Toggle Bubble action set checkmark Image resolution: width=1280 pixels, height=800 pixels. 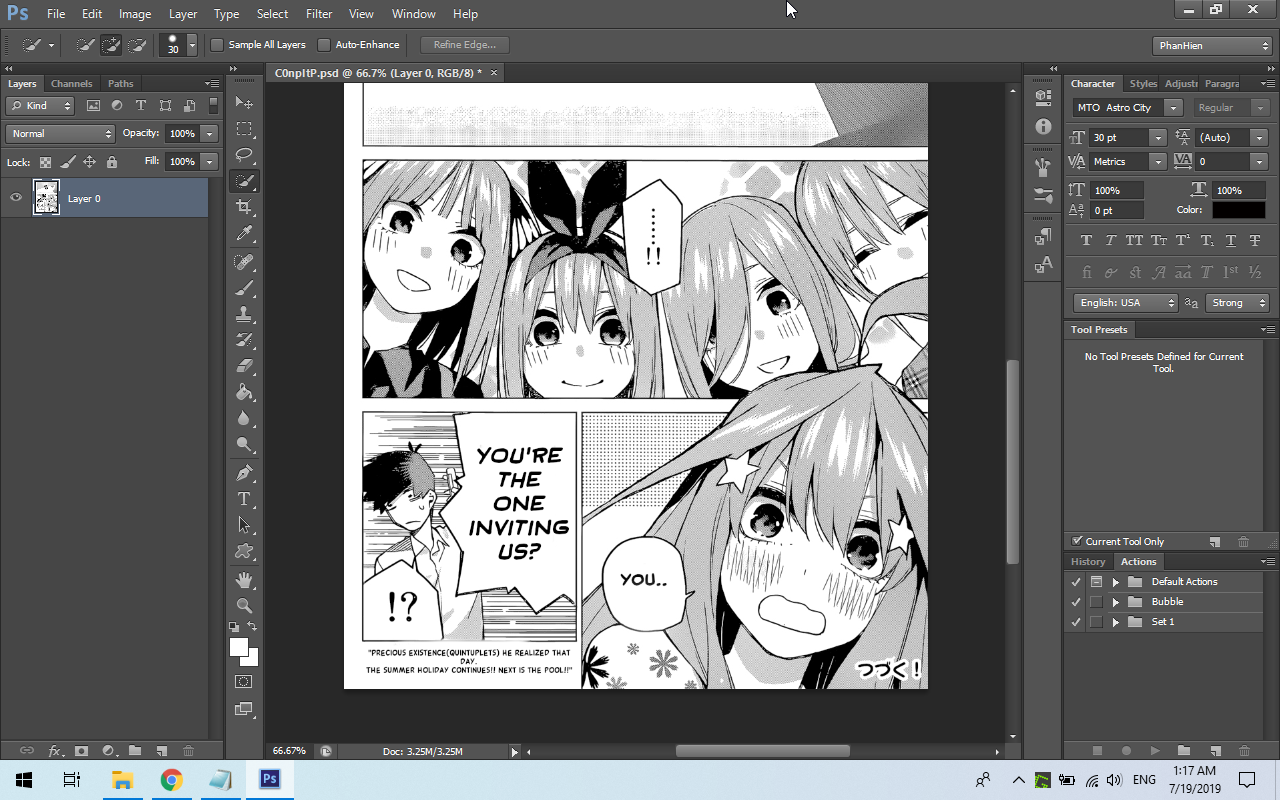[x=1076, y=602]
